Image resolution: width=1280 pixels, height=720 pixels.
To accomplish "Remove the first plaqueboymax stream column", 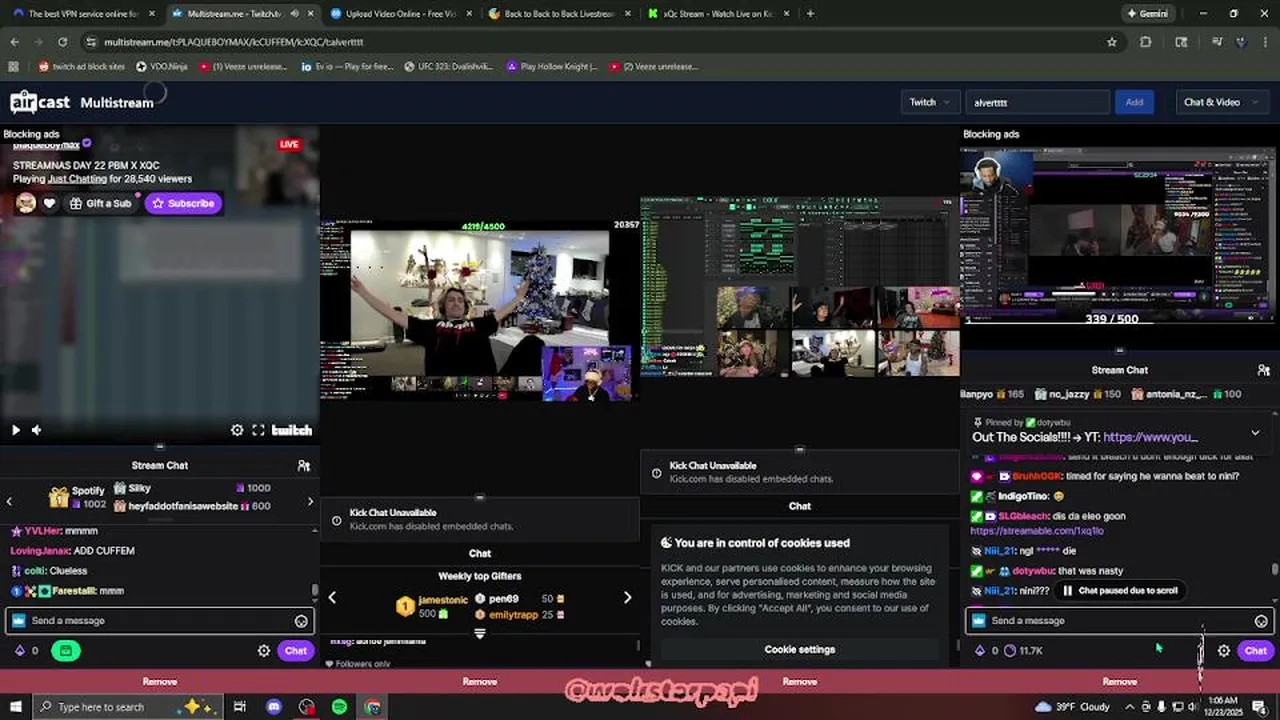I will (160, 681).
